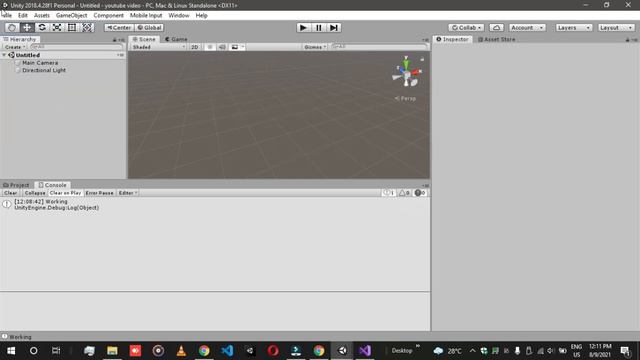The image size is (640, 360).
Task: Open the Window menu
Action: click(x=179, y=16)
